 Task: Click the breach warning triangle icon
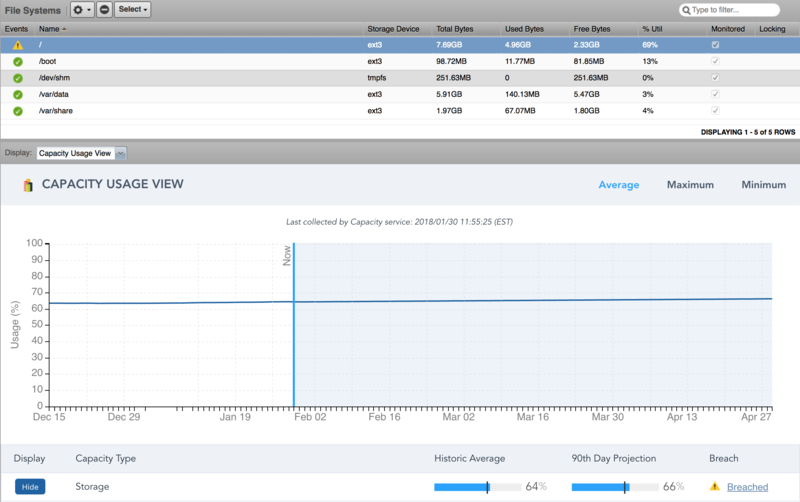click(715, 487)
